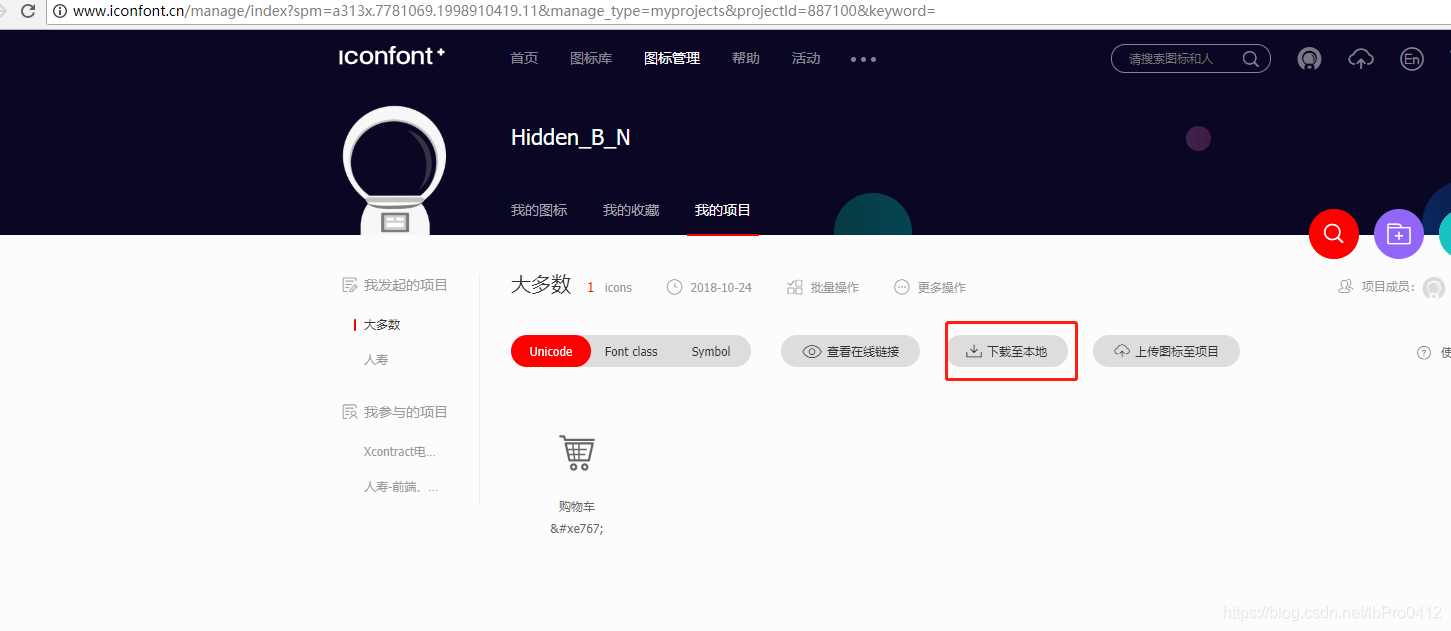The width and height of the screenshot is (1451, 631).
Task: Switch to Font class format
Action: [631, 351]
